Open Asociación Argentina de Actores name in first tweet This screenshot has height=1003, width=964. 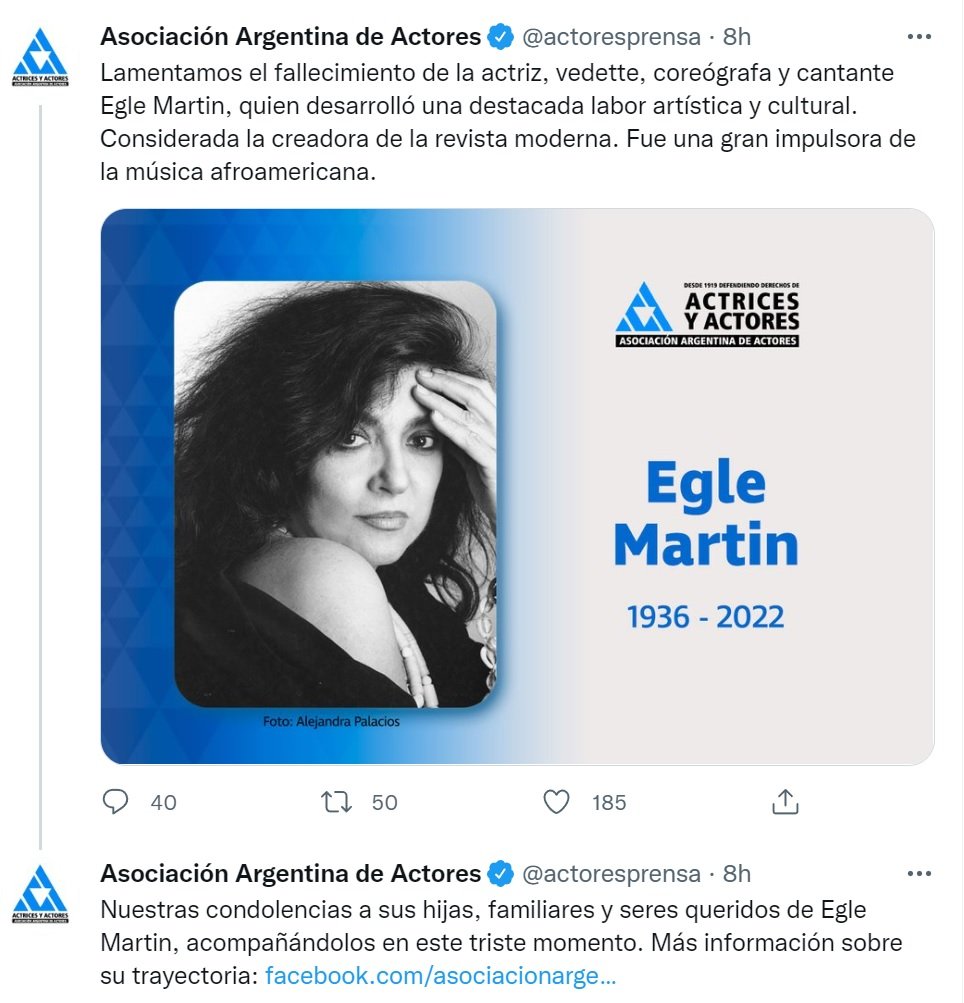290,36
